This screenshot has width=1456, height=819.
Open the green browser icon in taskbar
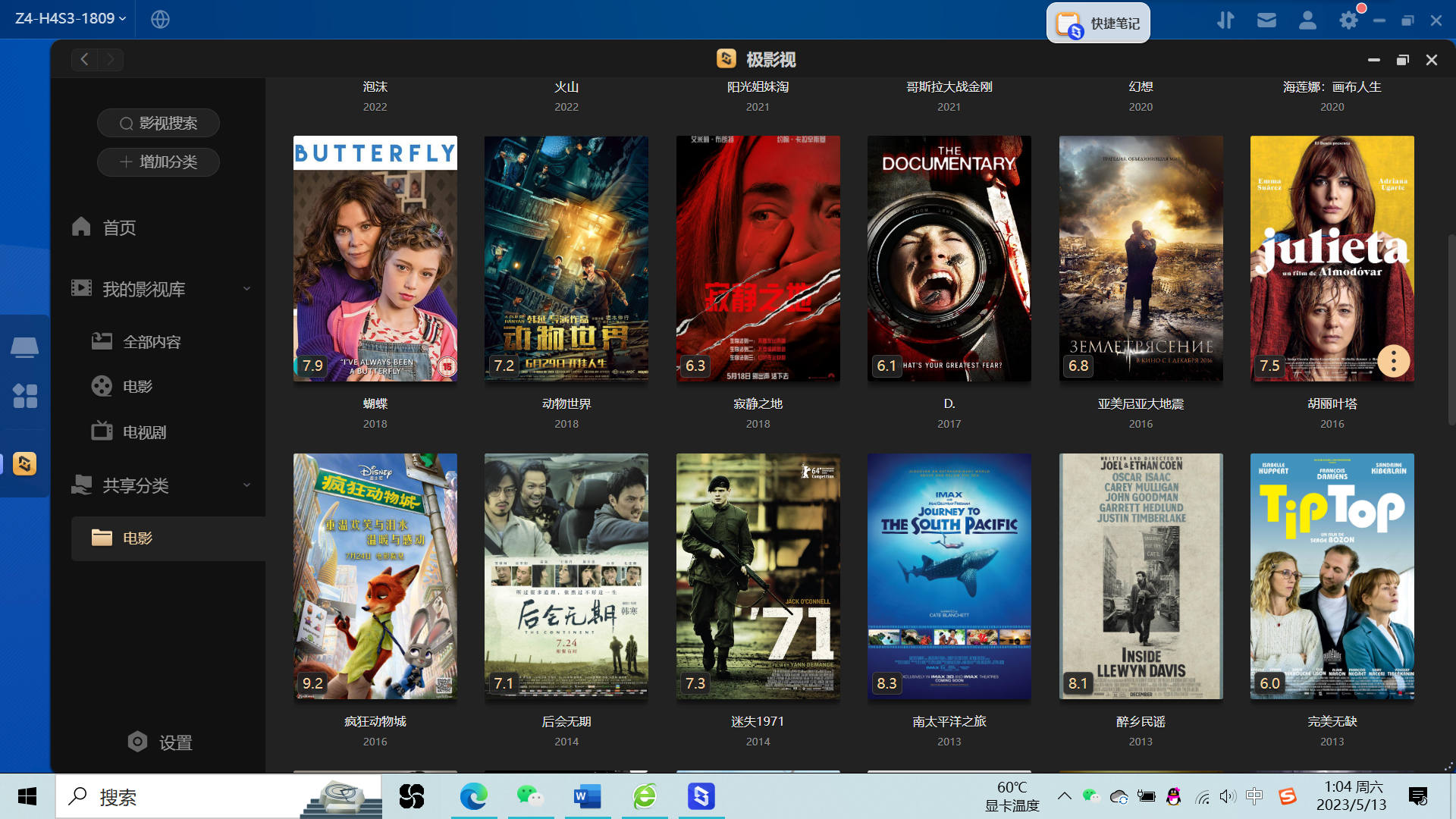[645, 796]
